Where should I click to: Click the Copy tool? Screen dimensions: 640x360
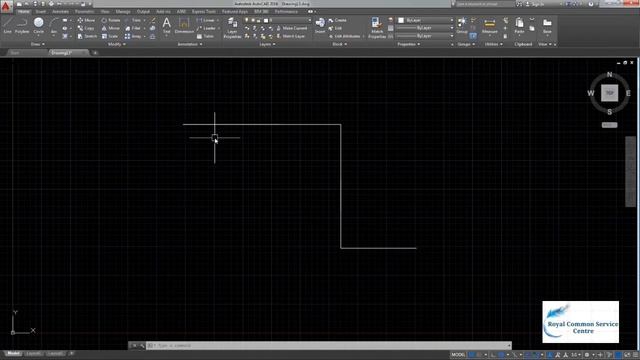86,28
